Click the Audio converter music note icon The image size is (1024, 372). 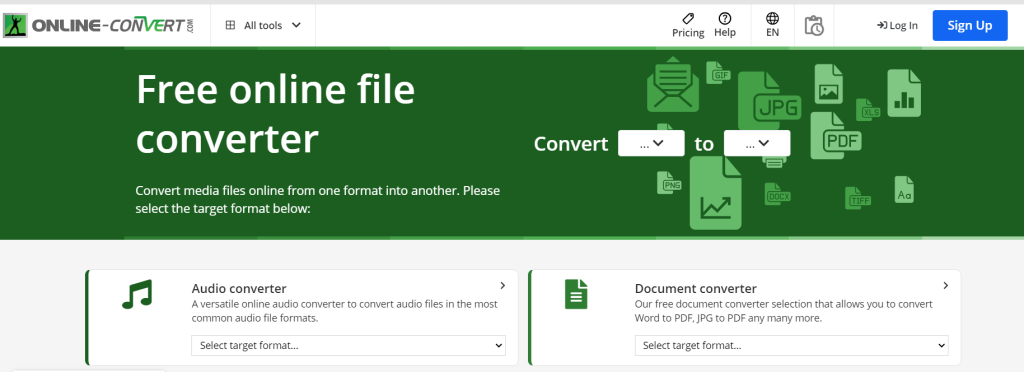click(x=137, y=294)
